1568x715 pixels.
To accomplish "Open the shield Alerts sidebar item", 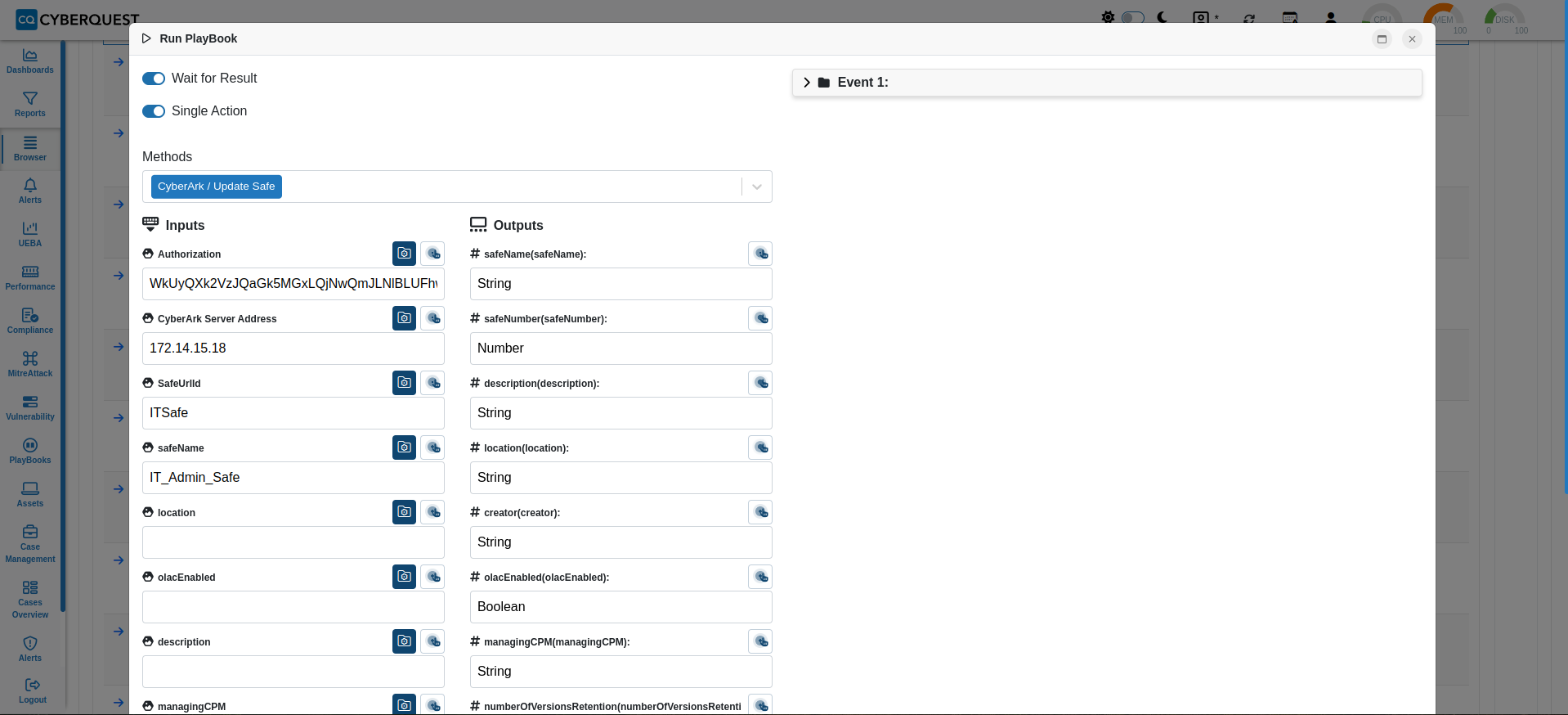I will pyautogui.click(x=30, y=650).
